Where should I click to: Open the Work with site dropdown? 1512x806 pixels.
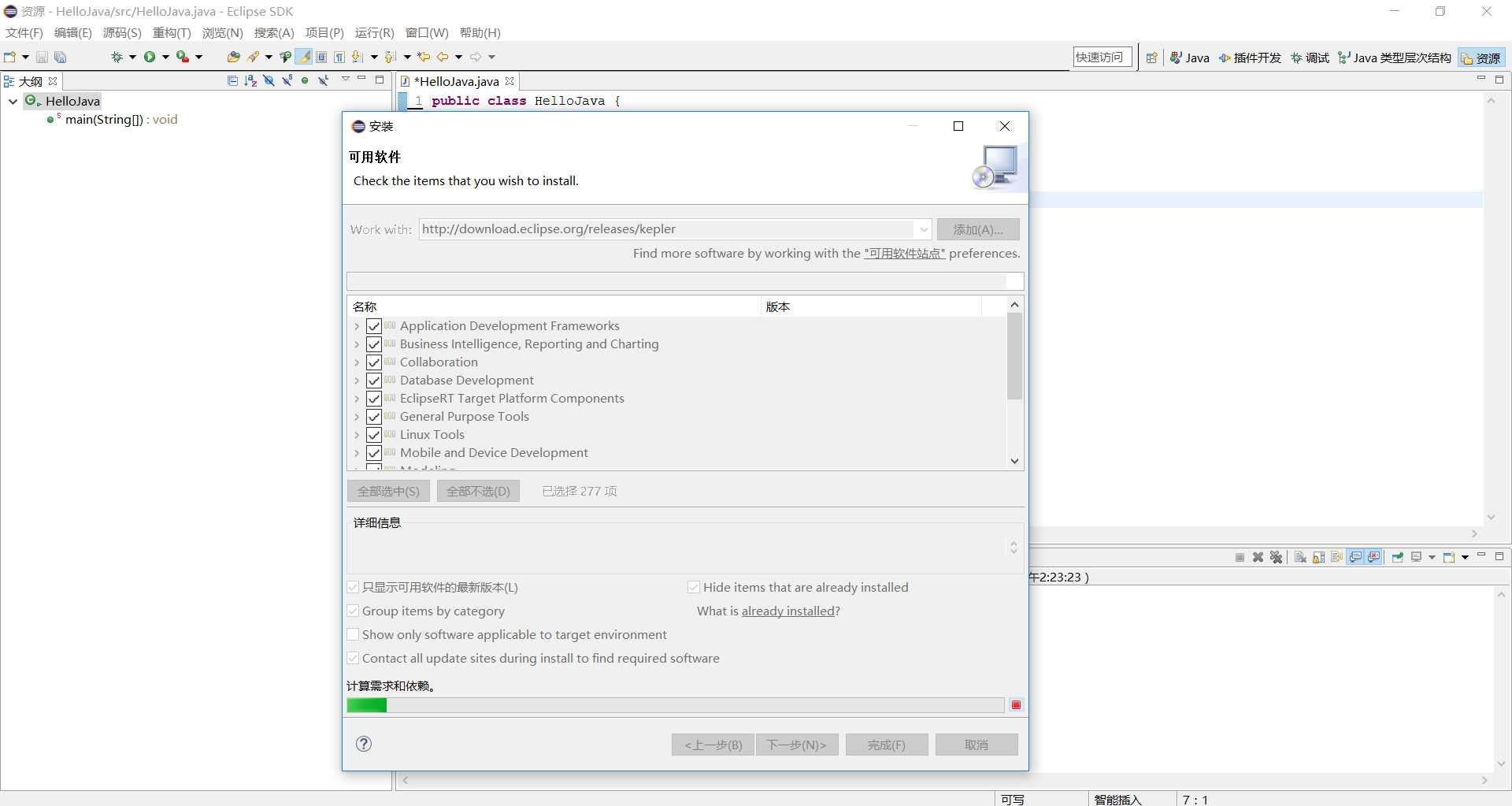923,229
